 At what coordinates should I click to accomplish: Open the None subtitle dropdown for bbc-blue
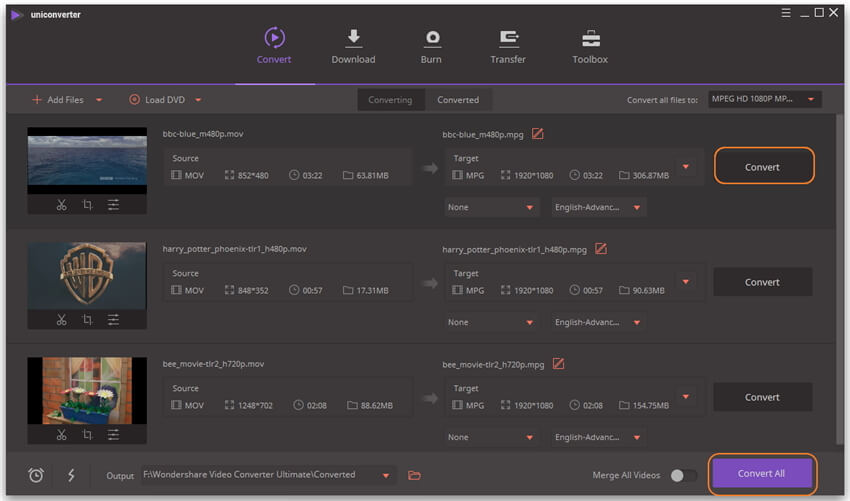[x=491, y=207]
